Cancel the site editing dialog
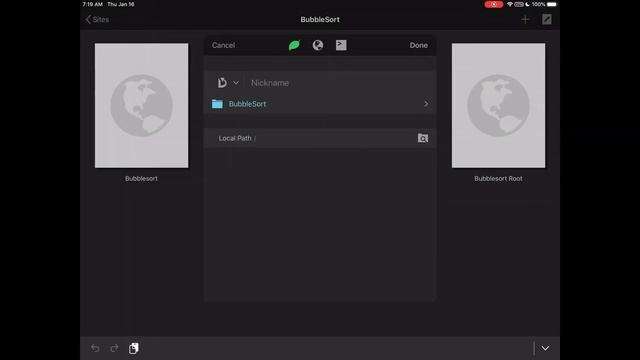The image size is (640, 360). (x=223, y=45)
